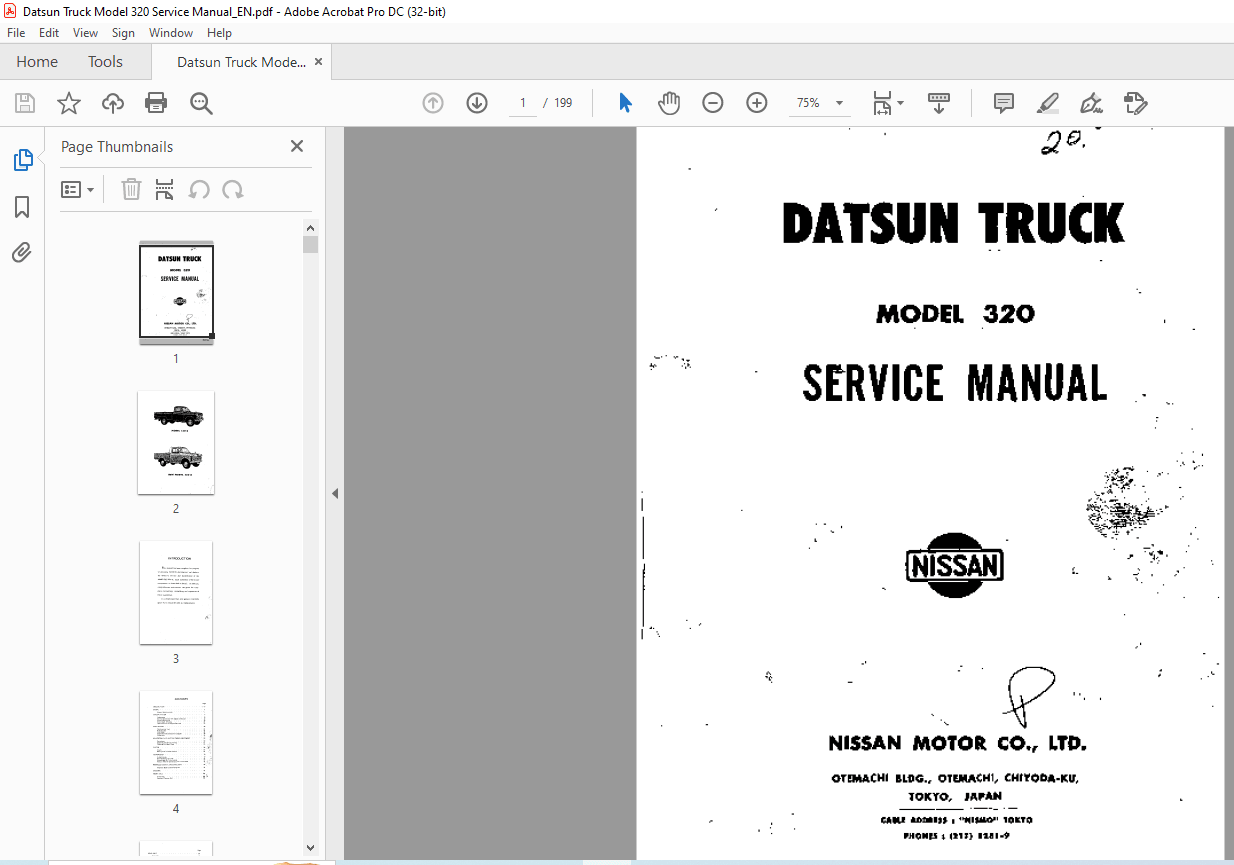Collapse the navigation pane arrow
The image size is (1234, 865).
tap(335, 493)
